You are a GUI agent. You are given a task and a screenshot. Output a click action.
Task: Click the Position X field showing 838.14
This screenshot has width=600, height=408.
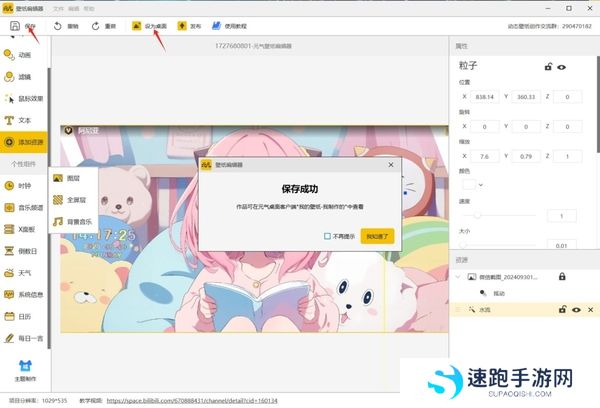484,97
